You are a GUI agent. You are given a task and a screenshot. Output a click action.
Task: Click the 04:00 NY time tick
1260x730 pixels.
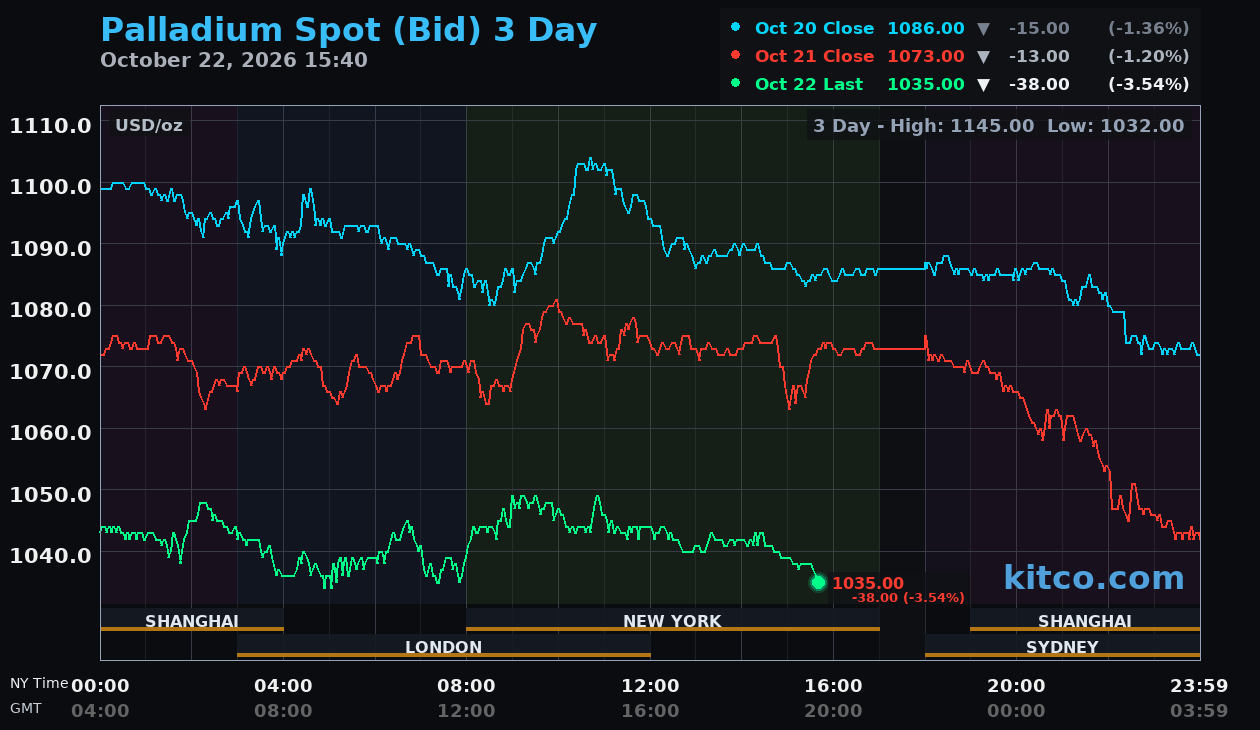click(283, 686)
